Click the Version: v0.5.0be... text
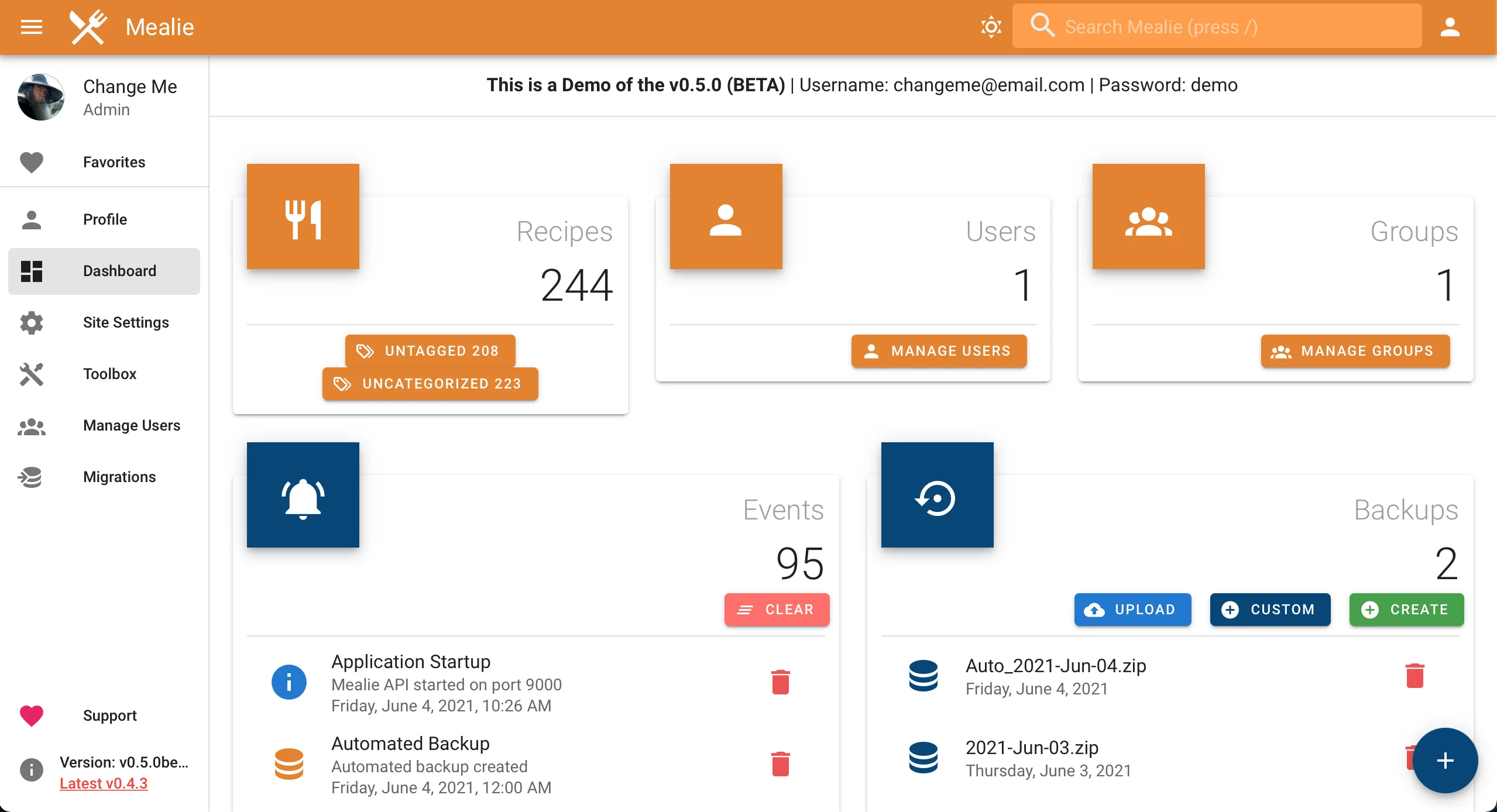Image resolution: width=1497 pixels, height=812 pixels. (x=124, y=762)
